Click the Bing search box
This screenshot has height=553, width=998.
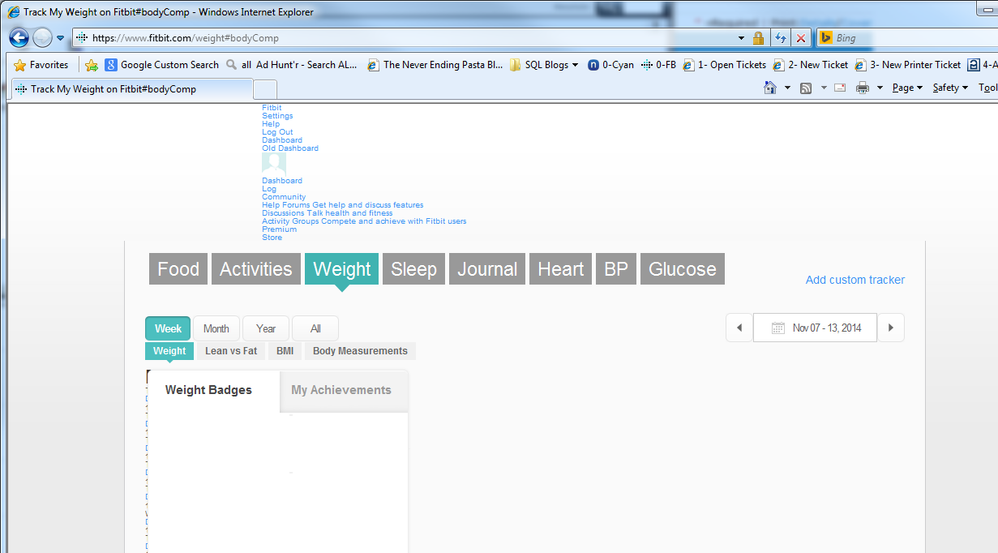[907, 38]
